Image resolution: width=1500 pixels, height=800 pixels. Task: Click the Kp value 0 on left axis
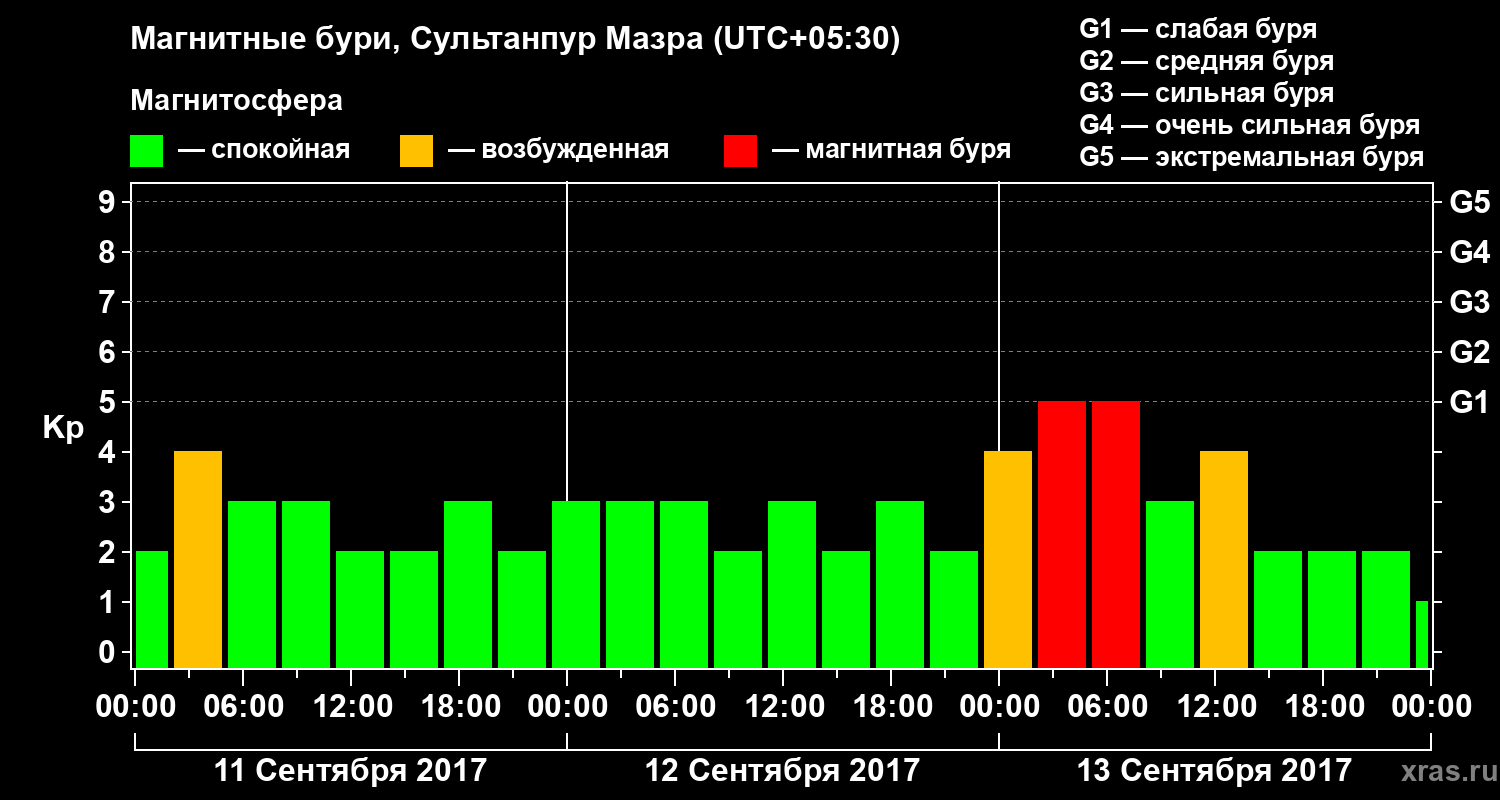tap(109, 652)
